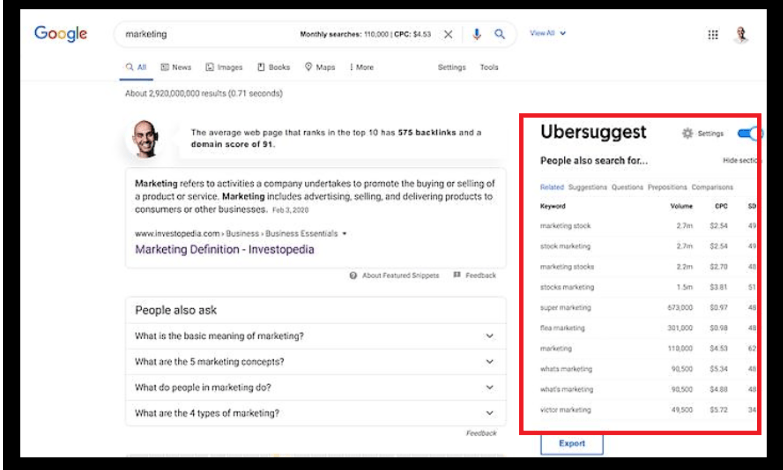This screenshot has height=470, width=783.
Task: Click the $5.72 CPC value
Action: coord(719,410)
